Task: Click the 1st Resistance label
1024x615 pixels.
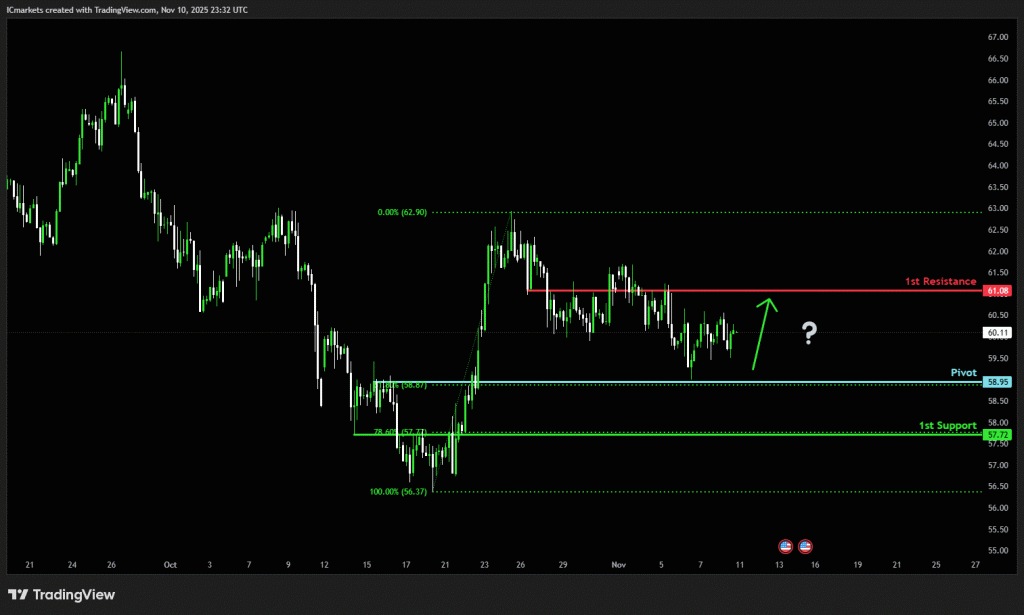Action: pos(940,281)
